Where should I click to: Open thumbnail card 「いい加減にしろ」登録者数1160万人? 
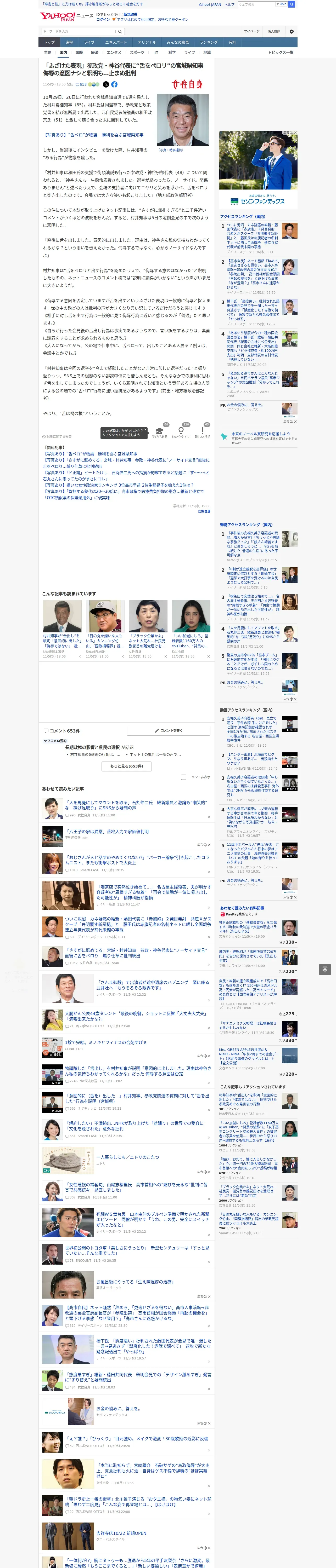[191, 629]
